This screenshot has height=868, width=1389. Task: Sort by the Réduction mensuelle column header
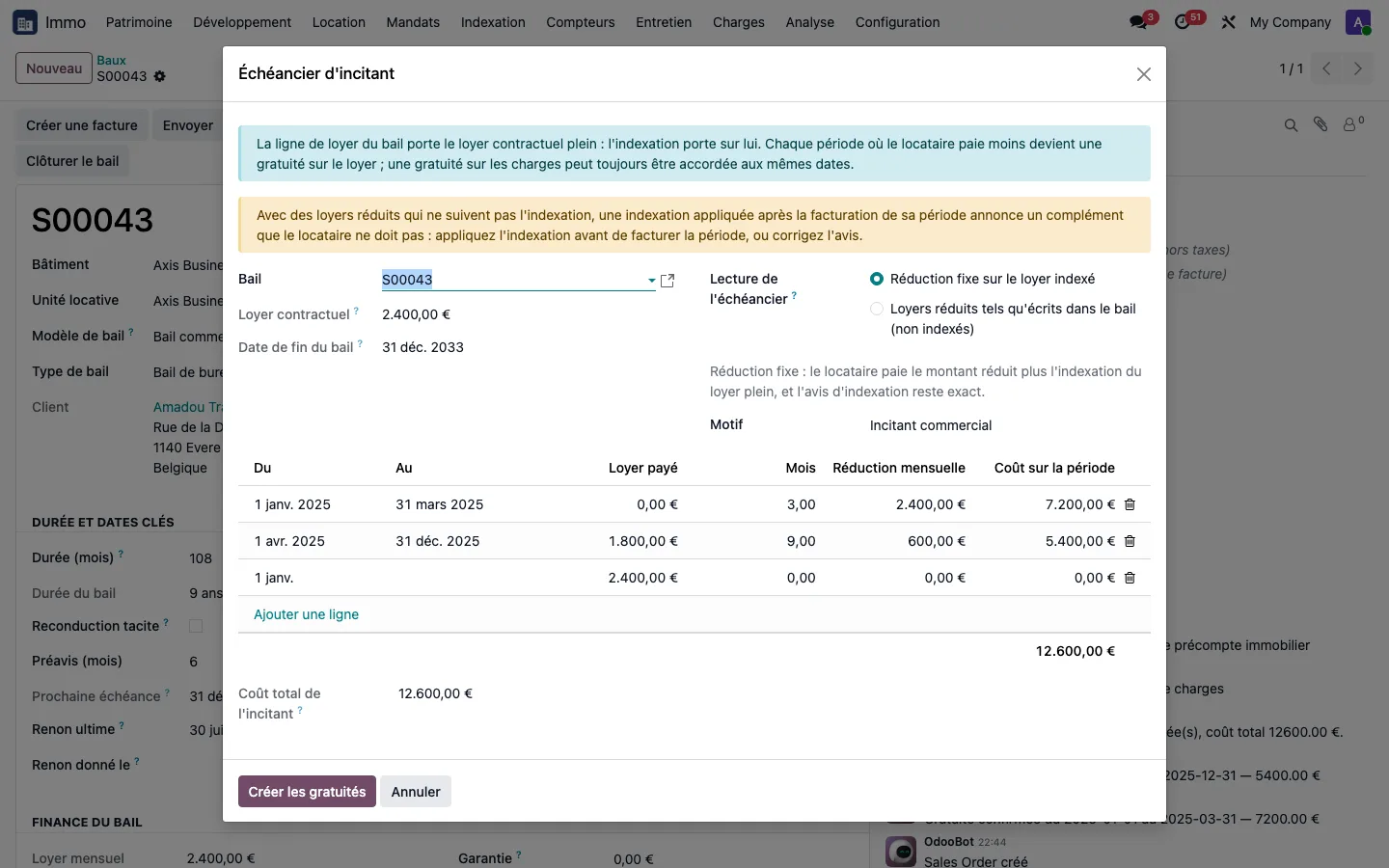[x=899, y=468]
